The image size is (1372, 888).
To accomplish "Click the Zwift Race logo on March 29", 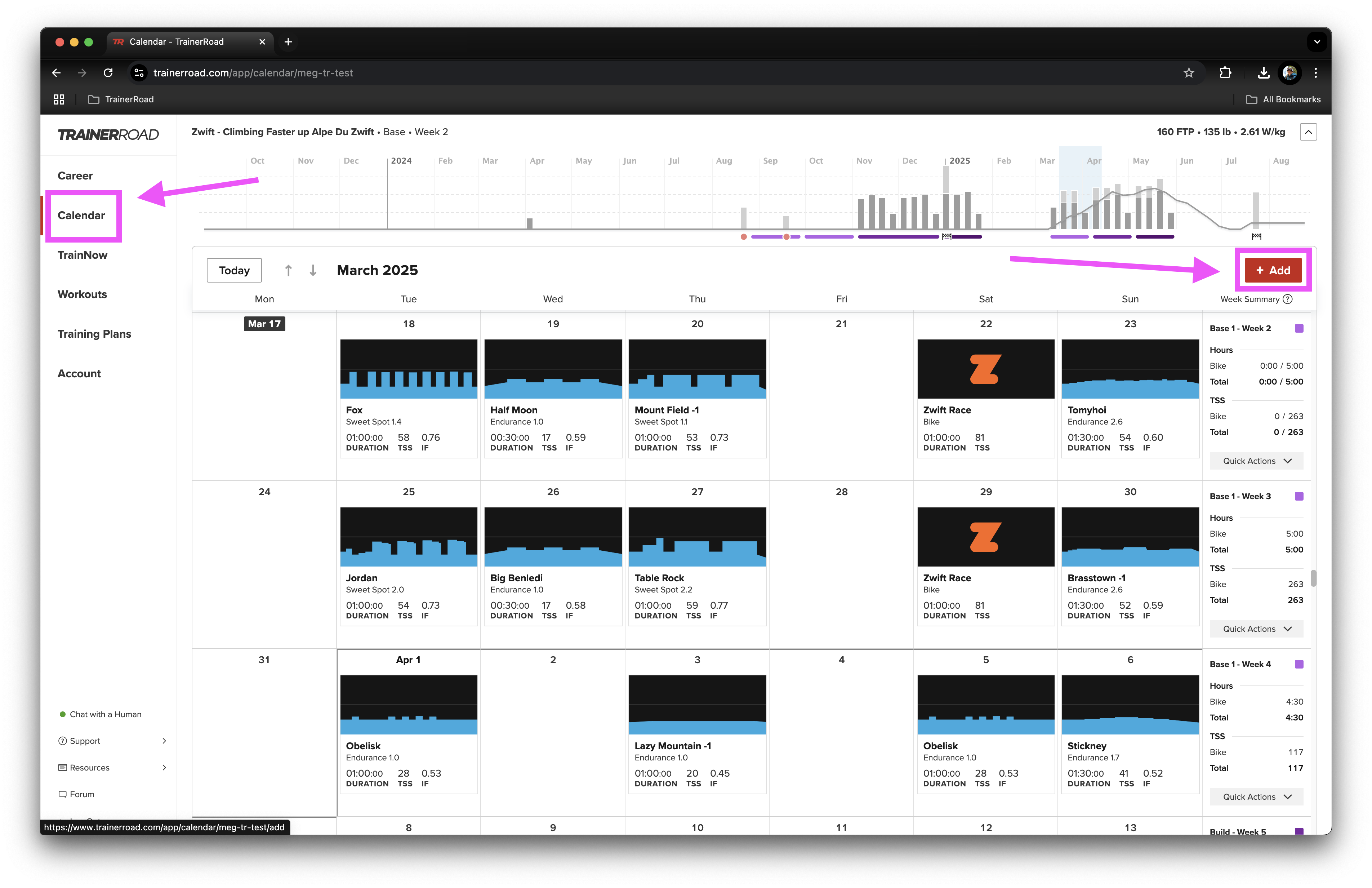I will coord(985,537).
